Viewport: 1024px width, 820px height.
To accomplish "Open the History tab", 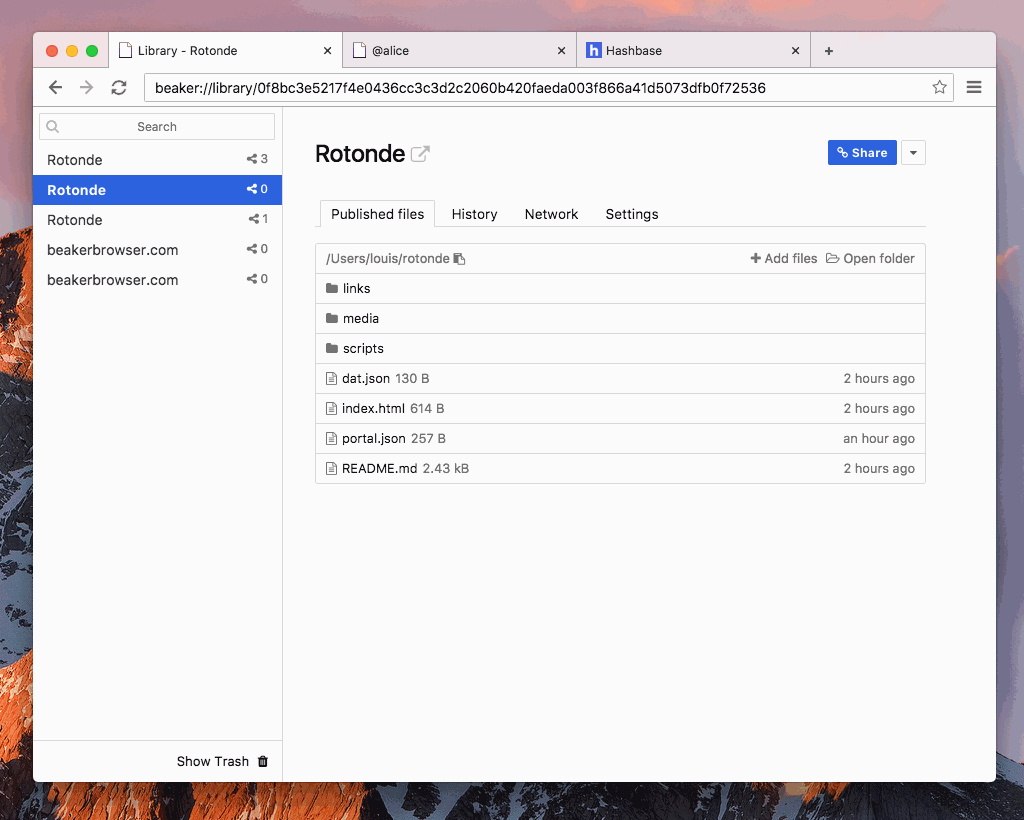I will [x=475, y=214].
